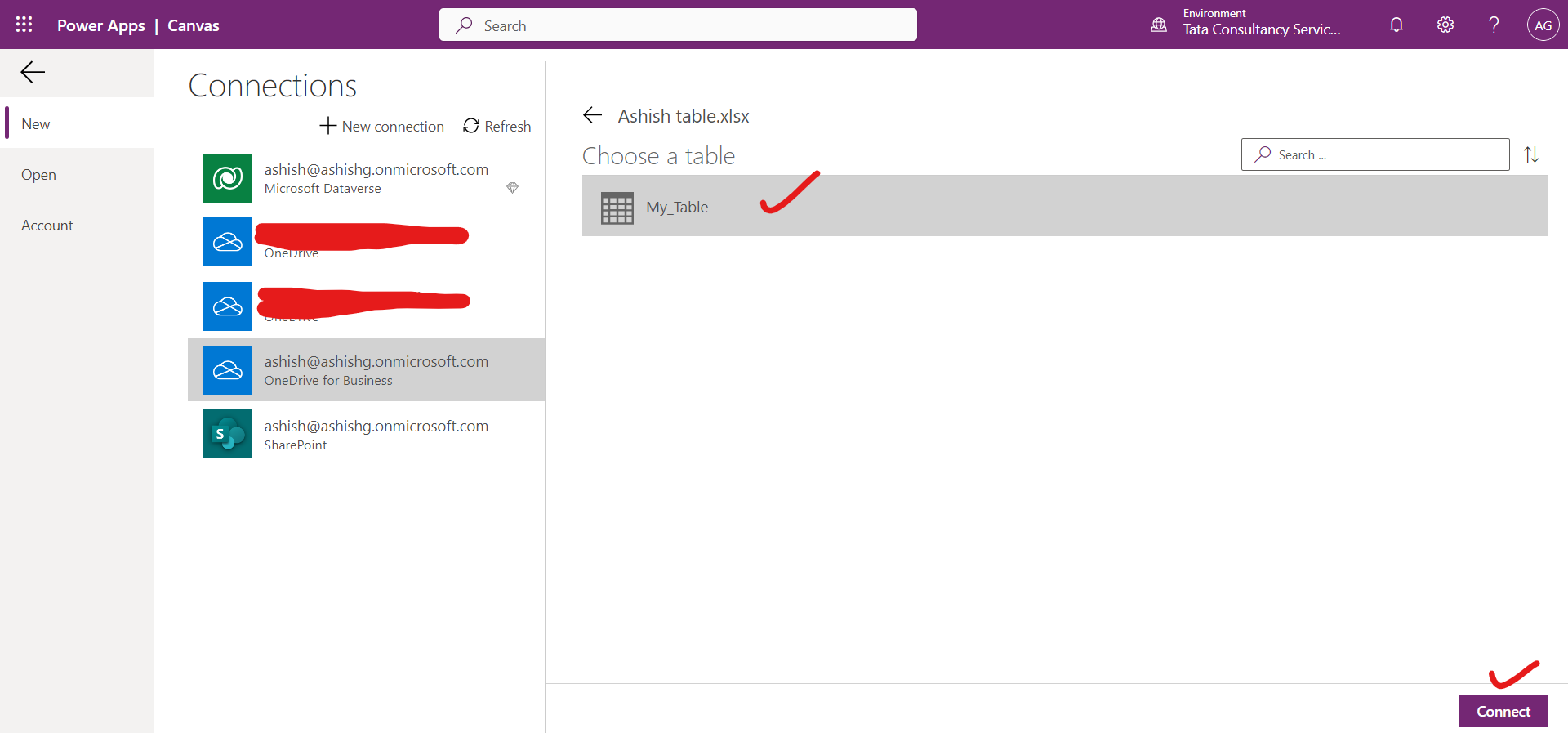Click the premium diamond icon by Dataverse
Screen dimensions: 1568x733
(513, 188)
